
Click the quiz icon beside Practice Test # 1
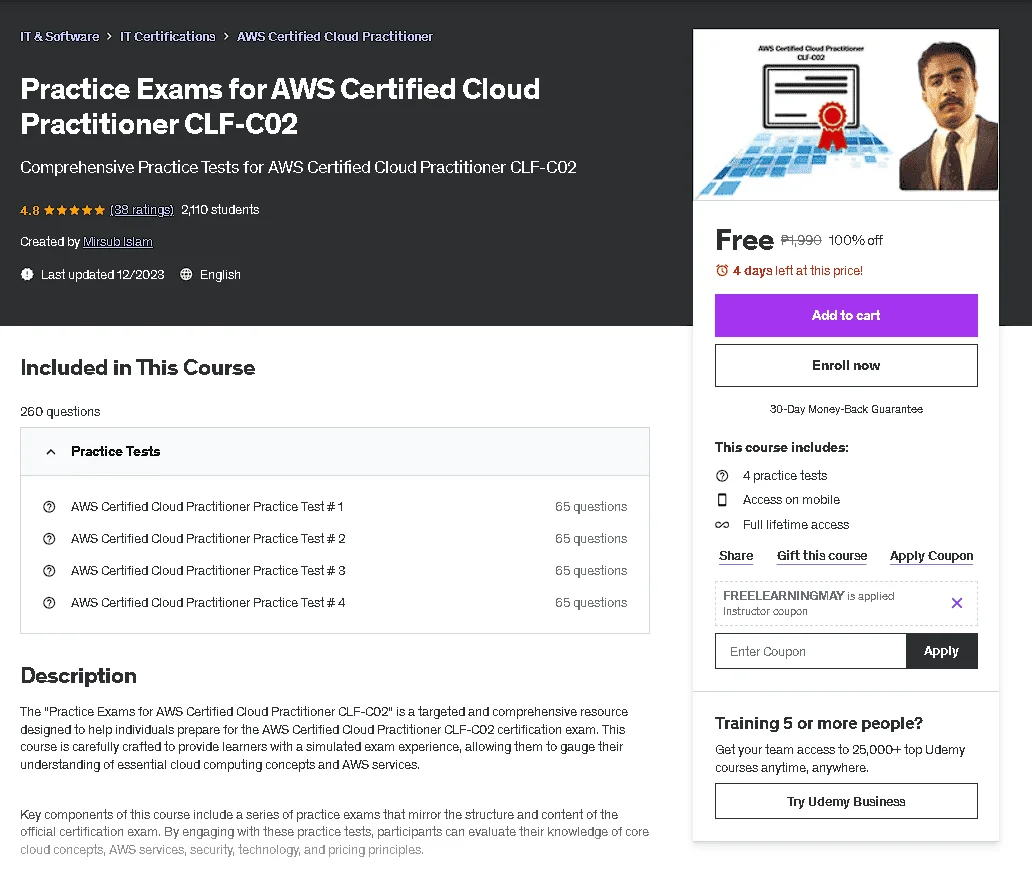(49, 507)
